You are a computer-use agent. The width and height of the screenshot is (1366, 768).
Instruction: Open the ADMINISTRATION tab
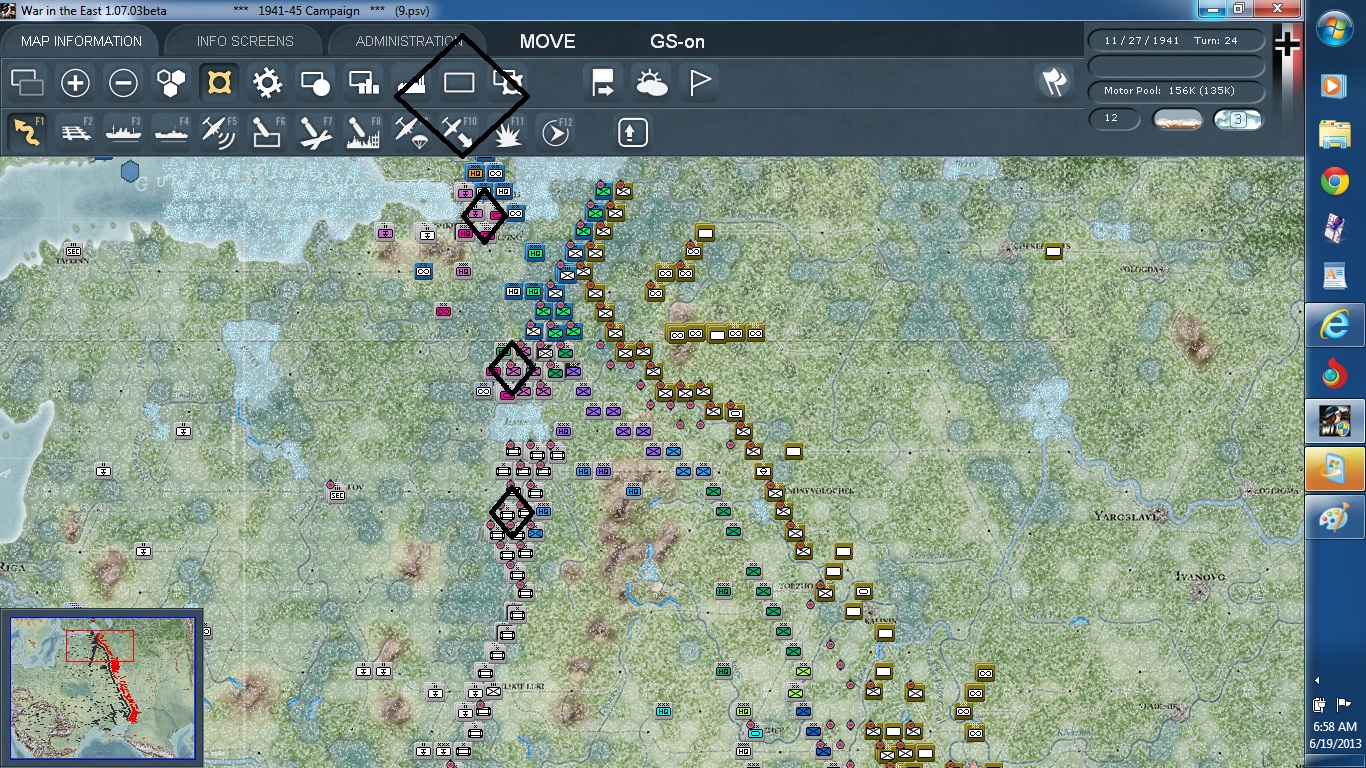pos(410,41)
